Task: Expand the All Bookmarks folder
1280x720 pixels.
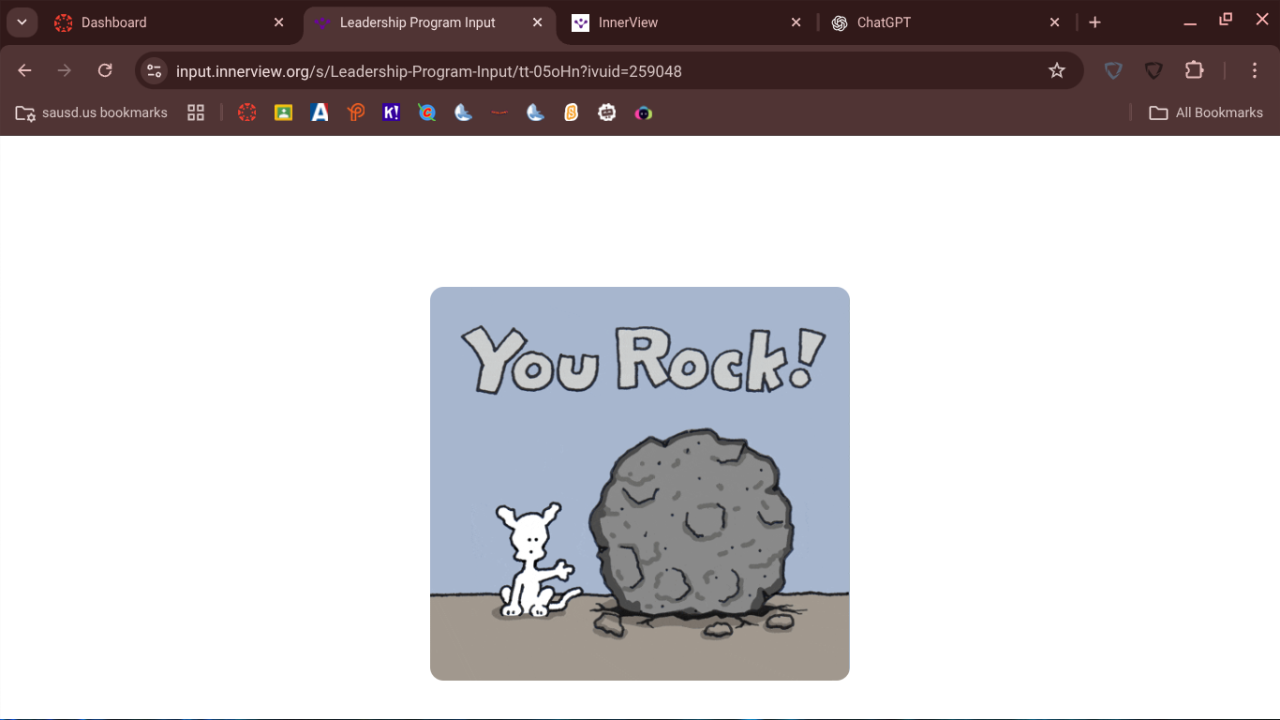Action: (x=1206, y=113)
